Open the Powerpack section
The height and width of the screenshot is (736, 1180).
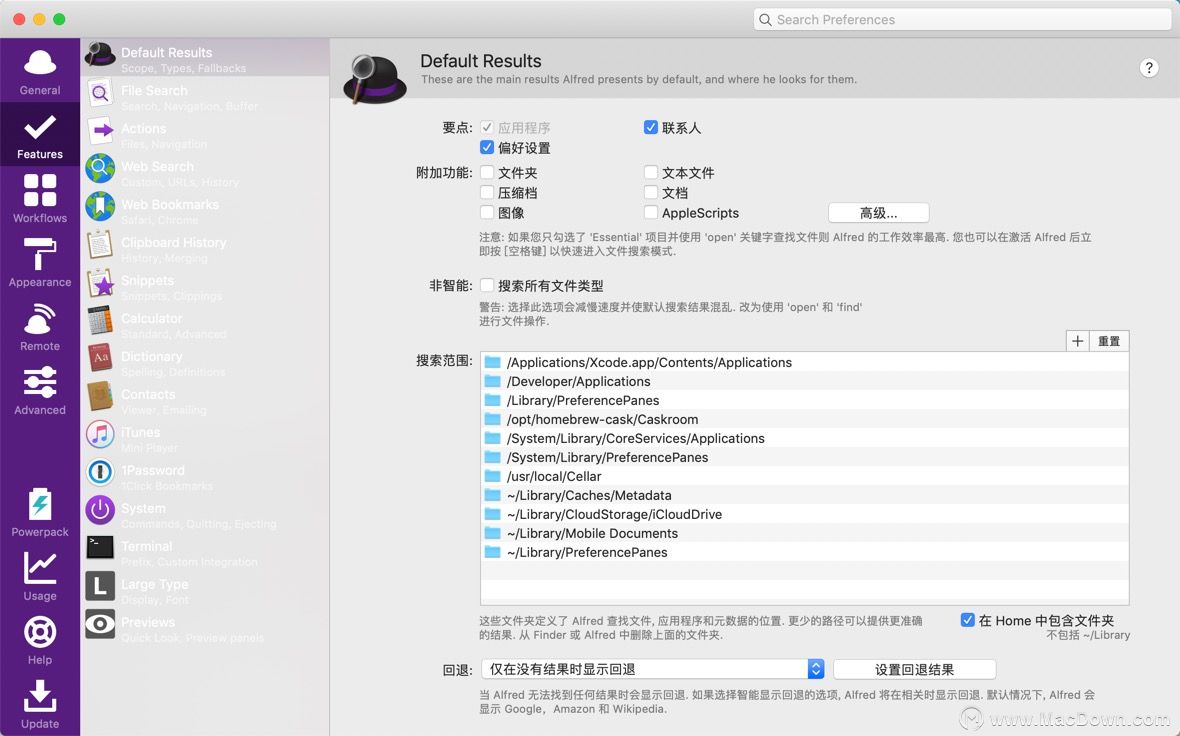click(x=40, y=512)
